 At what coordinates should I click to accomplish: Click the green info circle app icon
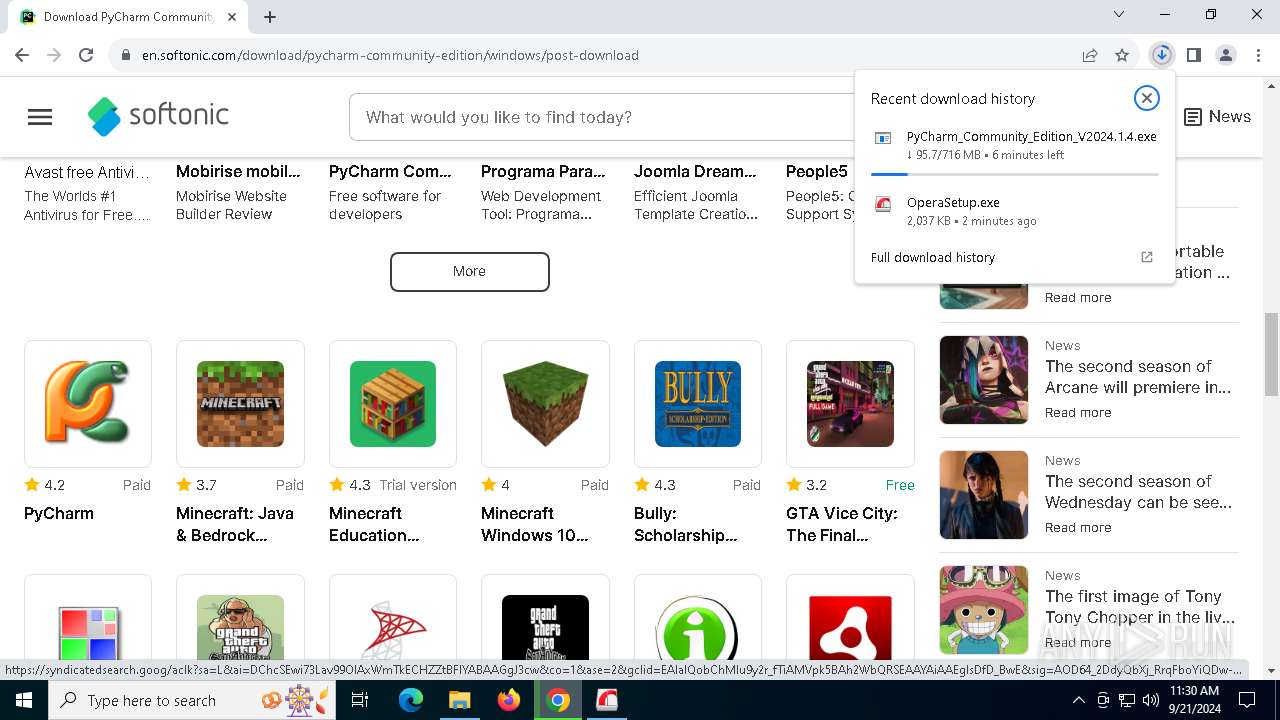(x=698, y=628)
